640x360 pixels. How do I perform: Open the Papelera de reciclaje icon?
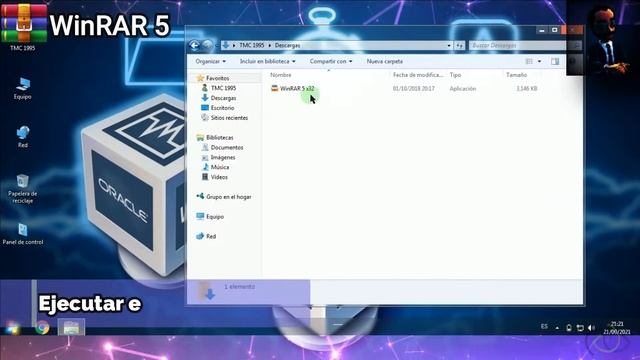coord(22,189)
